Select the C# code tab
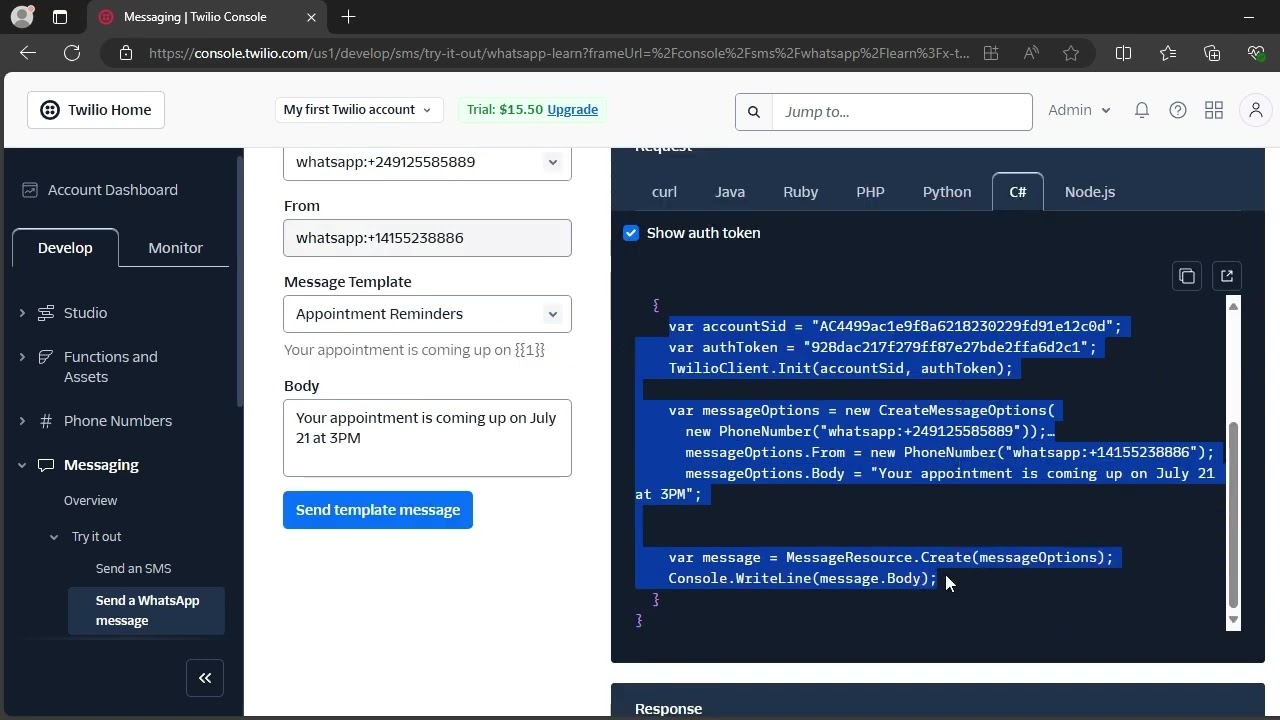The image size is (1280, 720). click(1018, 192)
